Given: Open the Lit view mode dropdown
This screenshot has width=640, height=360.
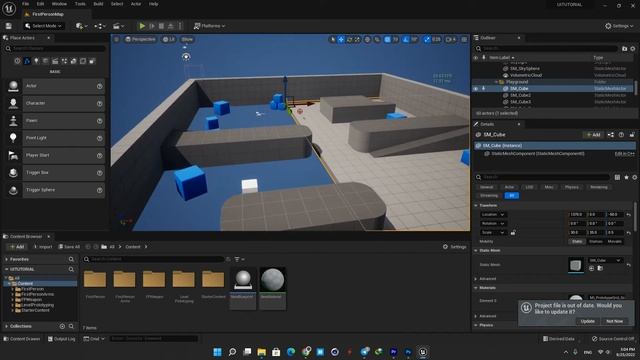Looking at the screenshot, I should [169, 39].
